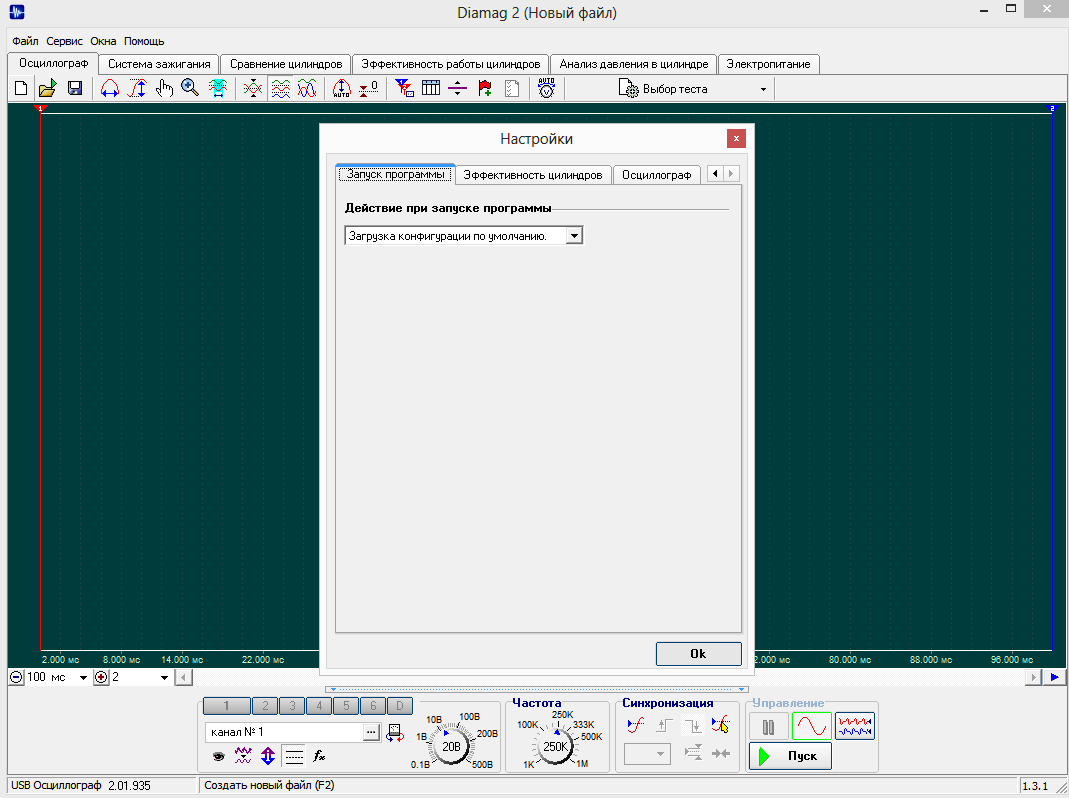Select the multi-waveform mode button
The height and width of the screenshot is (798, 1069).
click(854, 726)
